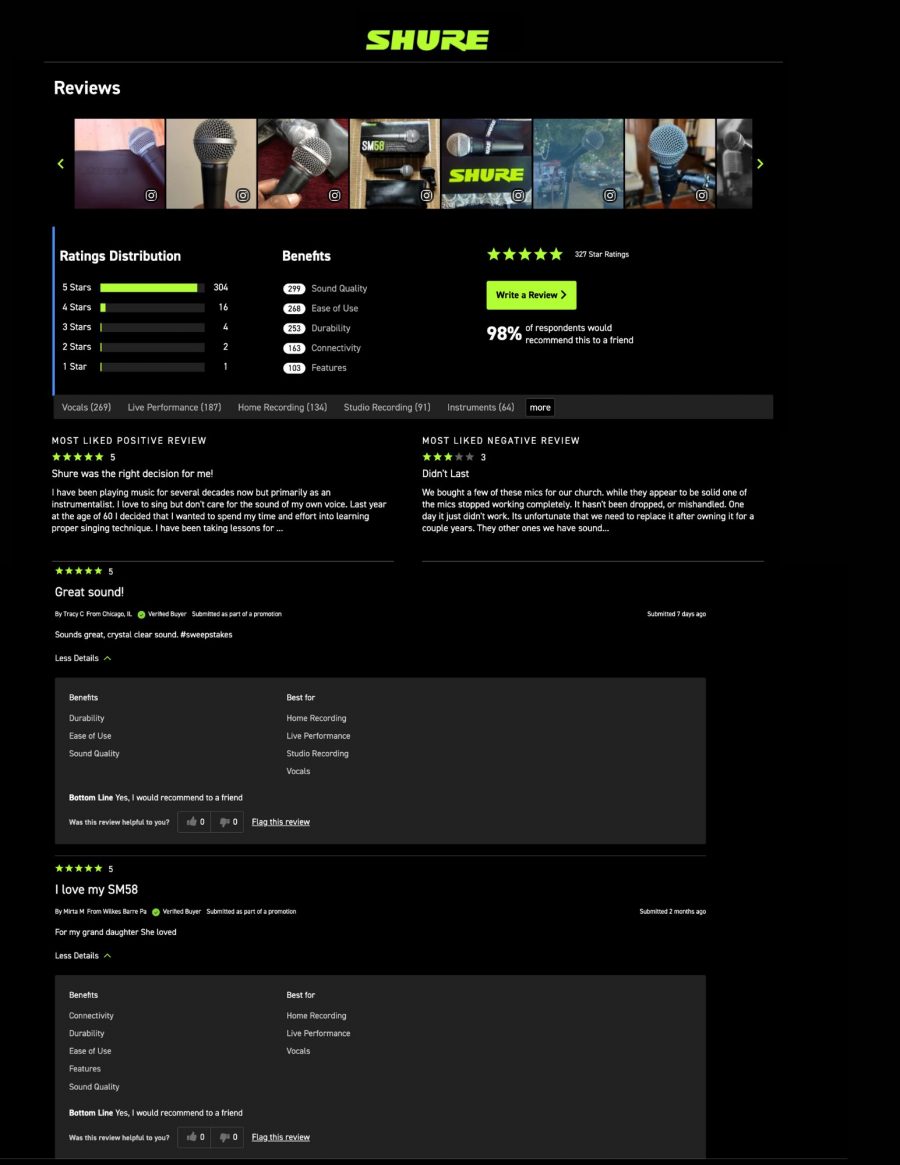Flag Tracy C's review
900x1165 pixels.
pyautogui.click(x=280, y=822)
